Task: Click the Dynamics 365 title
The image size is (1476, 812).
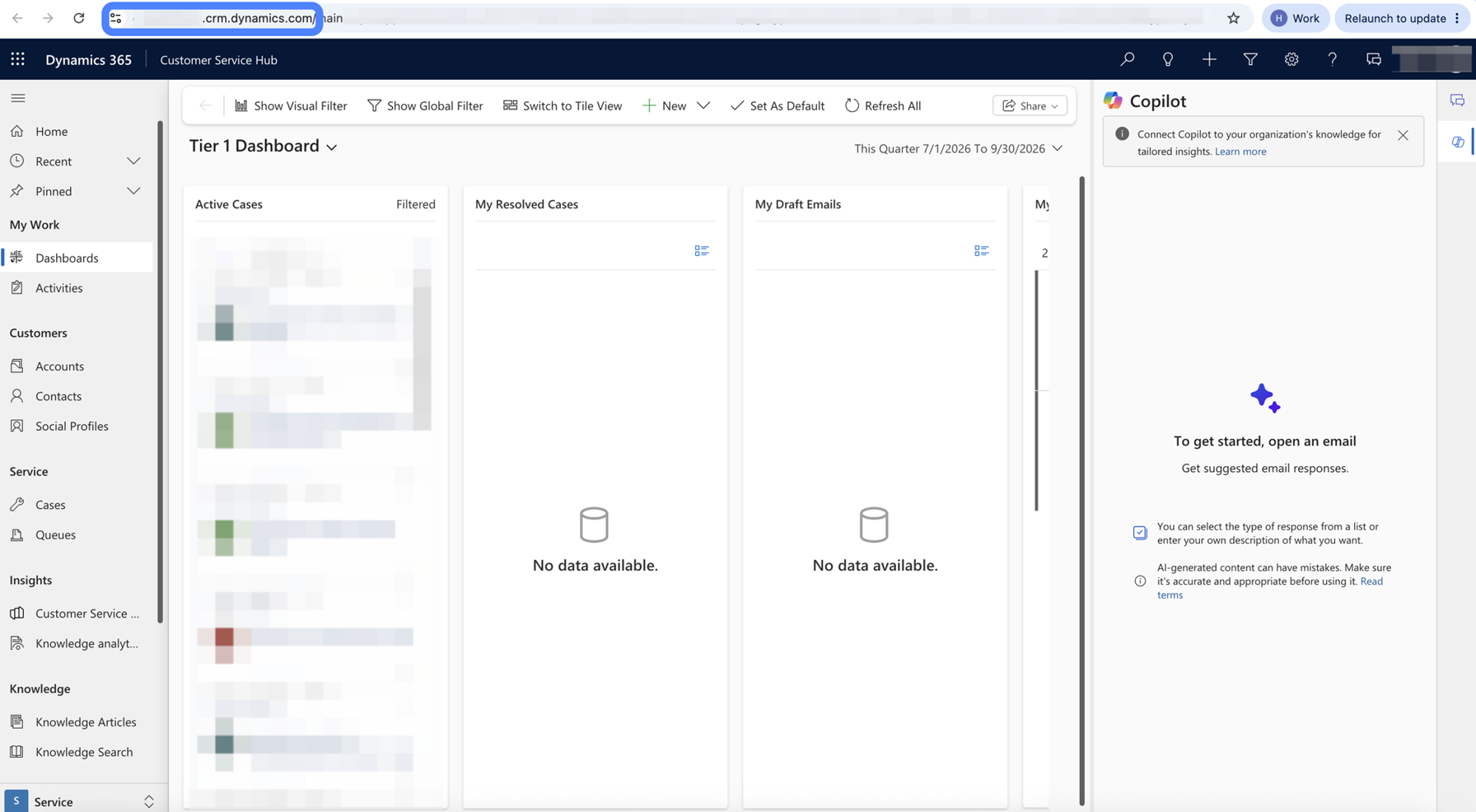Action: tap(88, 59)
